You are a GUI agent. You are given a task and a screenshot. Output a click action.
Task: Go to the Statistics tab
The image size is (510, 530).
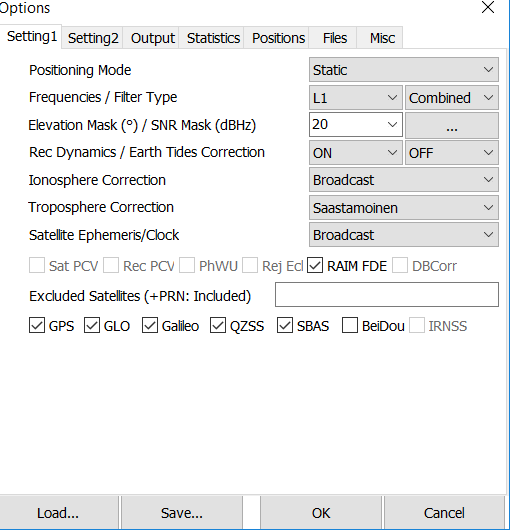pos(213,38)
